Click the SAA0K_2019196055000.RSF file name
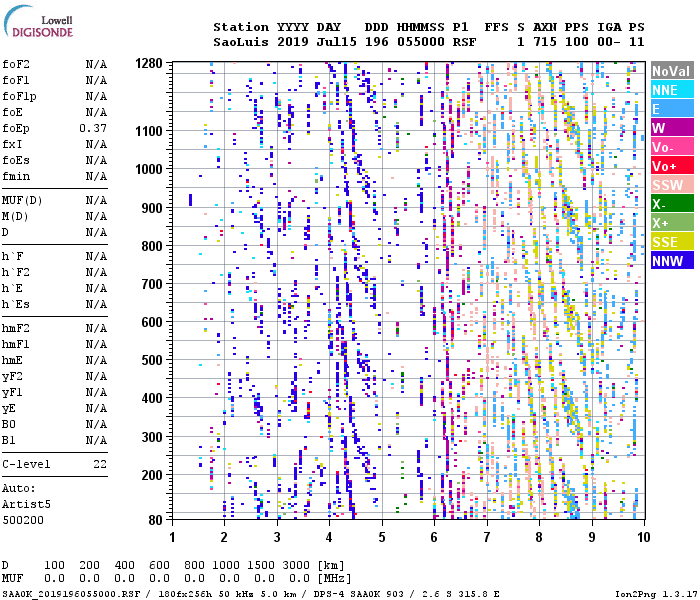The width and height of the screenshot is (700, 600). [x=71, y=594]
